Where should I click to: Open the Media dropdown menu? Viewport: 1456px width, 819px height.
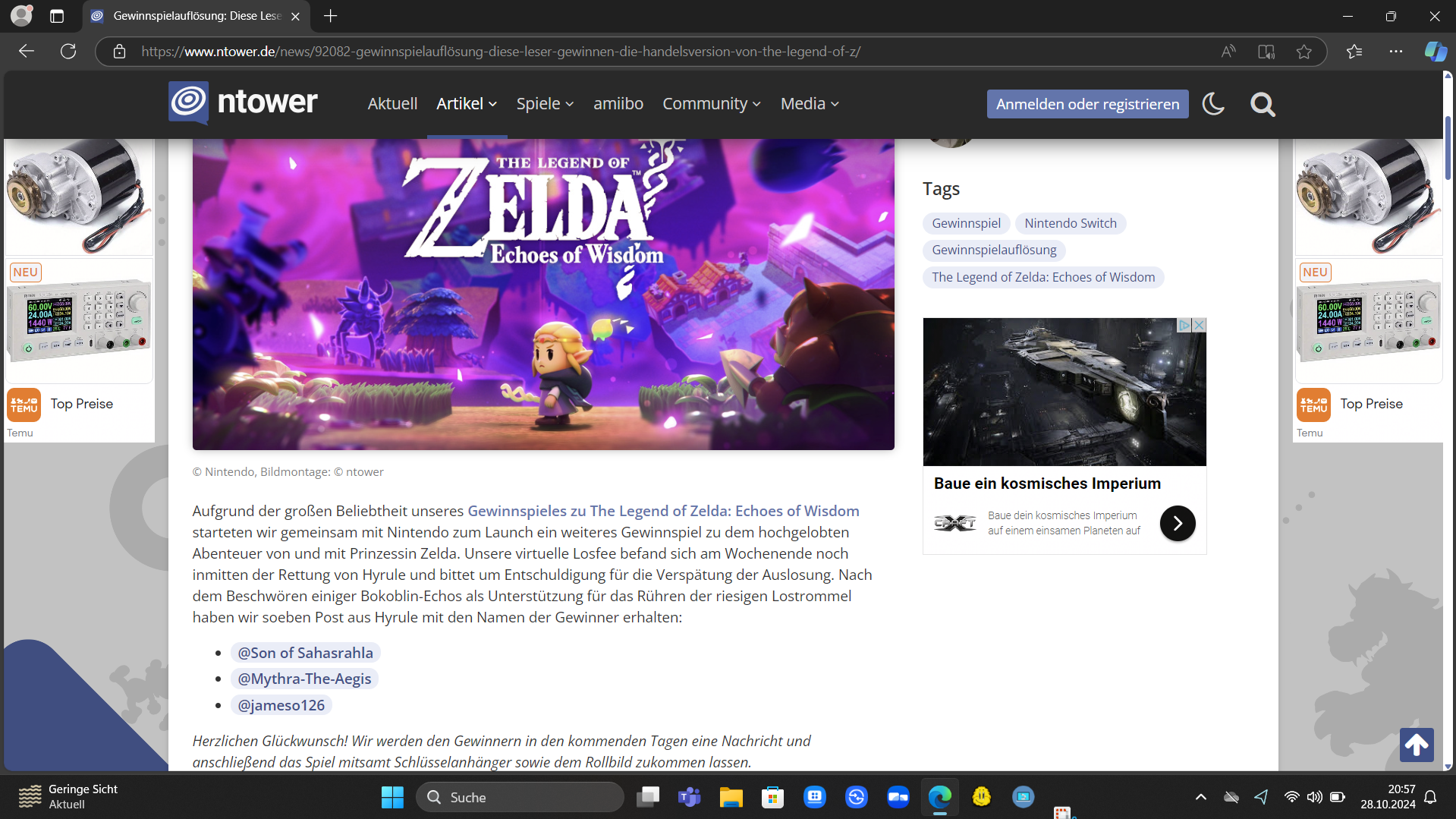click(x=809, y=104)
